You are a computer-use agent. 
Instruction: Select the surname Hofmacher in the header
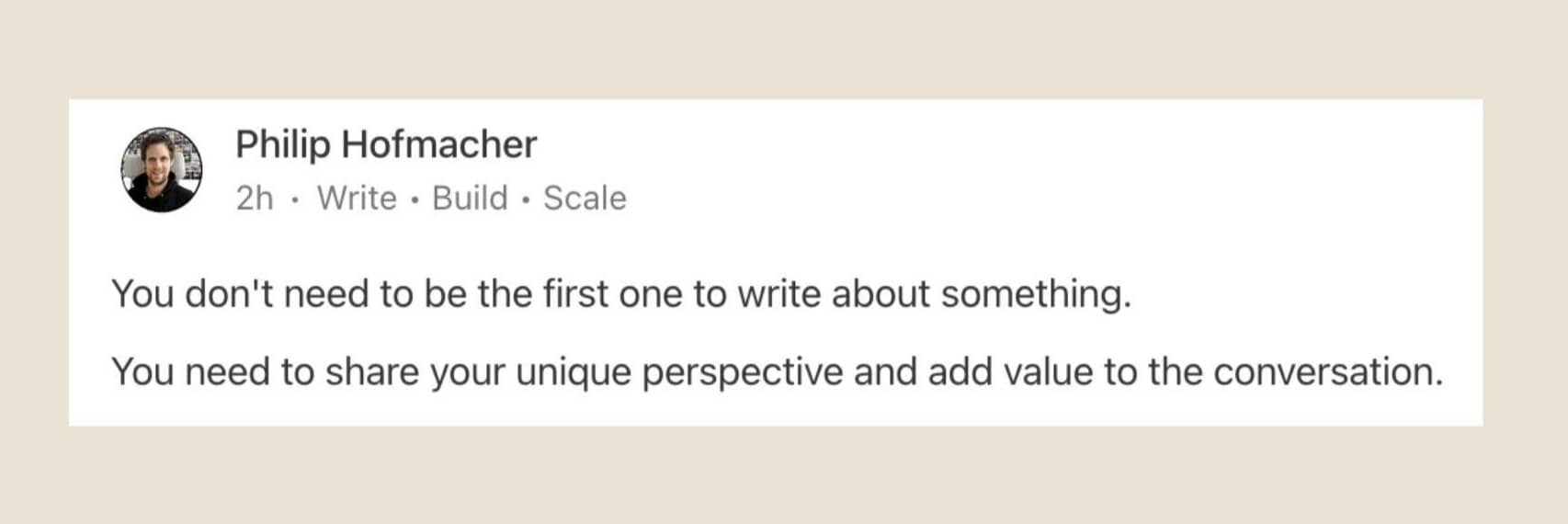pyautogui.click(x=439, y=144)
